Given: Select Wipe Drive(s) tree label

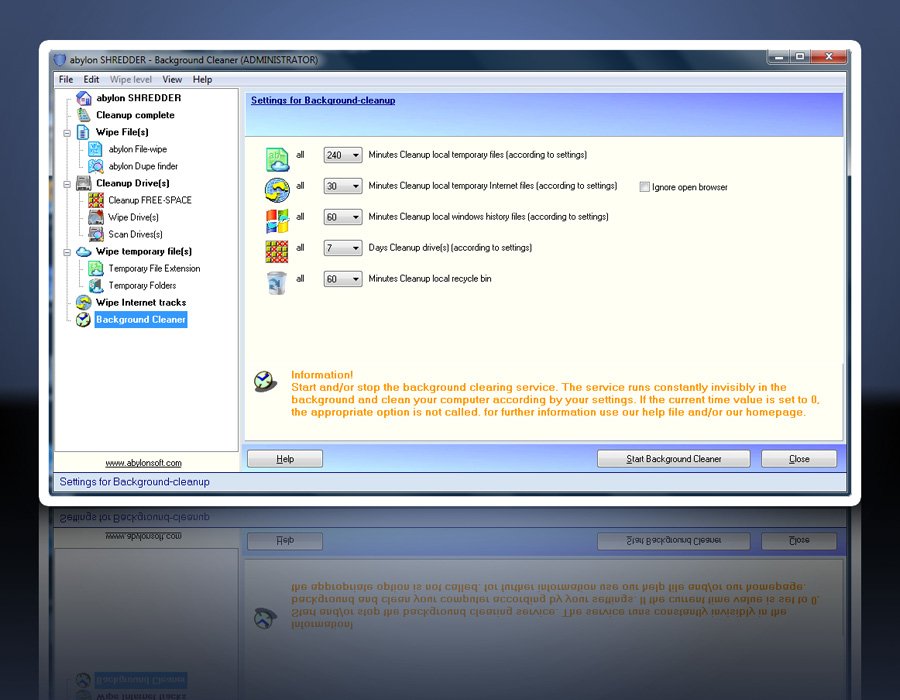Looking at the screenshot, I should pos(133,217).
